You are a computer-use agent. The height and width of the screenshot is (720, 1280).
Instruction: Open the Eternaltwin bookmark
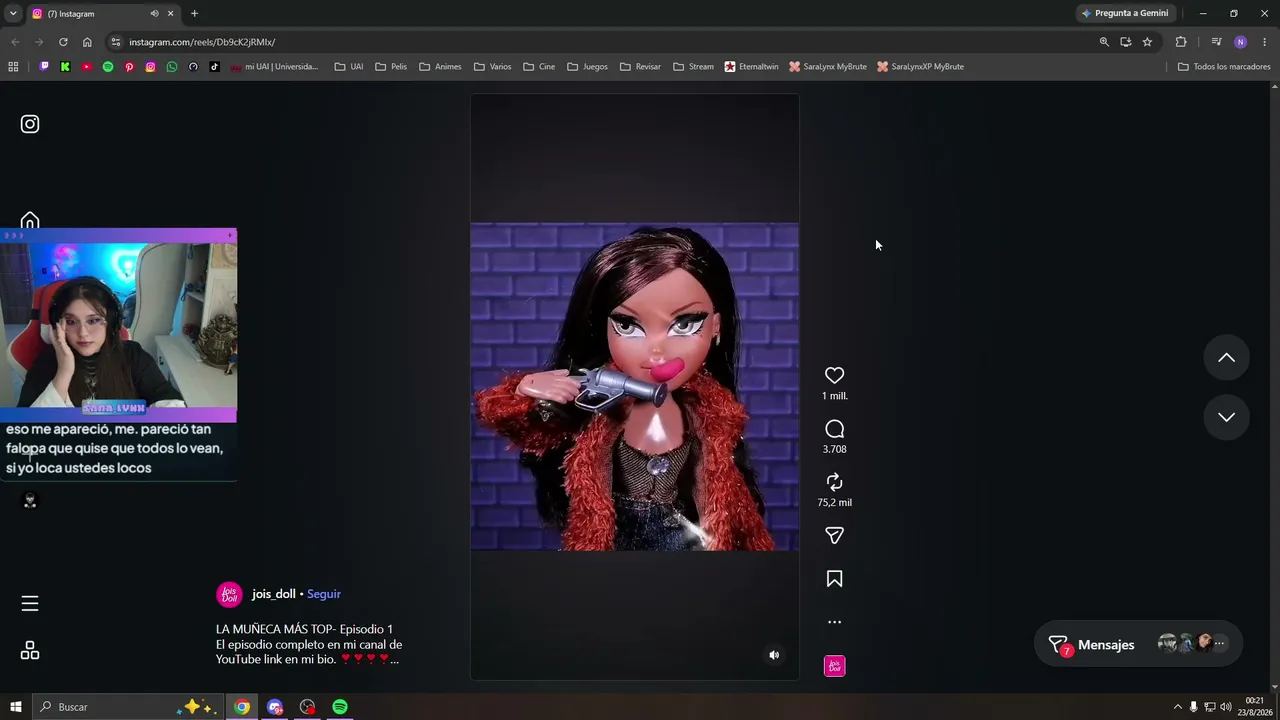pos(752,67)
